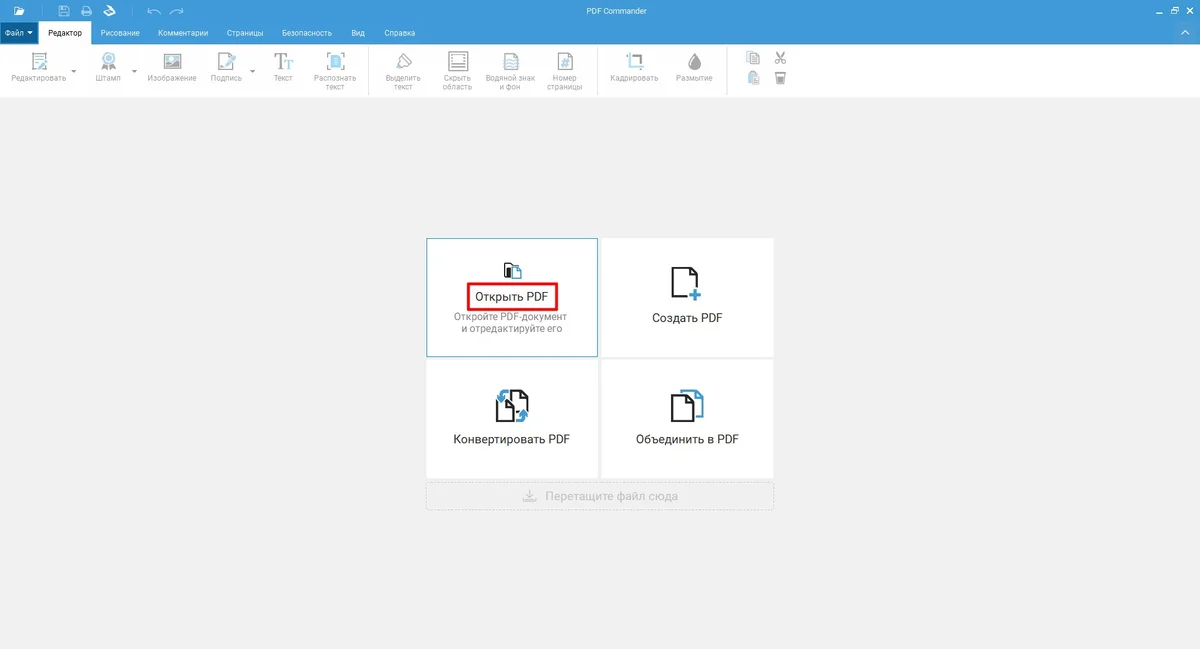
Task: Select the Кадрировать crop tool
Action: point(634,68)
